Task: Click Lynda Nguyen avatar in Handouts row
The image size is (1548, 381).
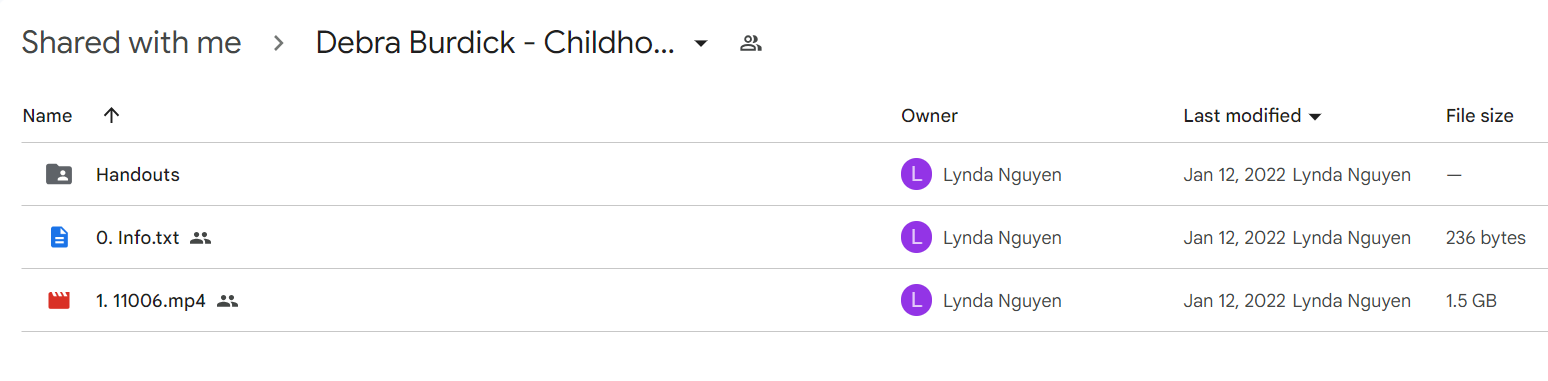Action: tap(916, 175)
